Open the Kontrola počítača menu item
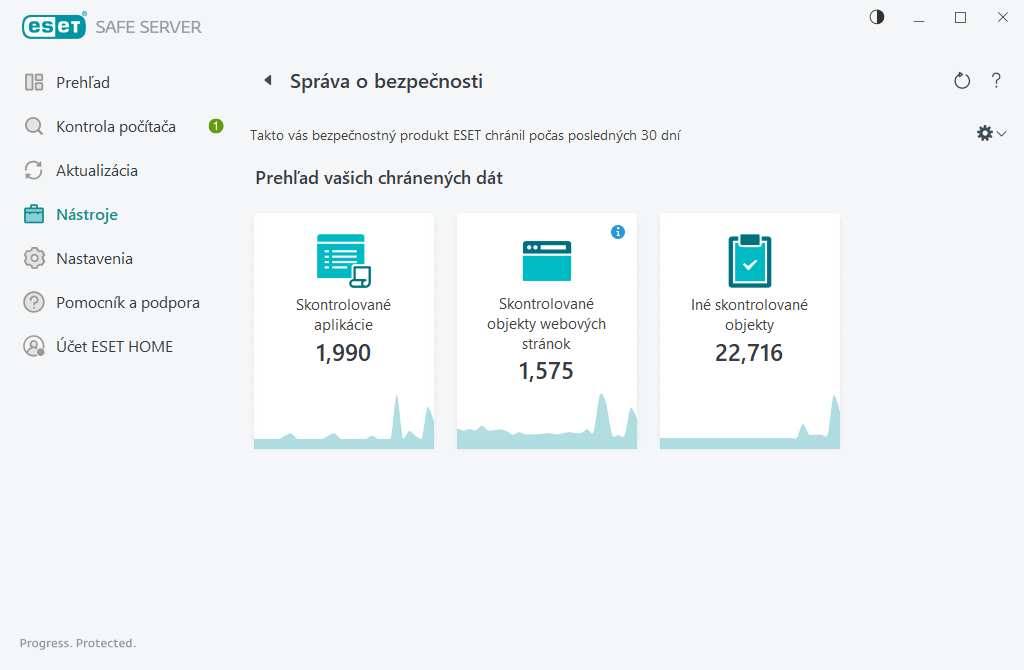This screenshot has height=670, width=1024. click(x=116, y=127)
